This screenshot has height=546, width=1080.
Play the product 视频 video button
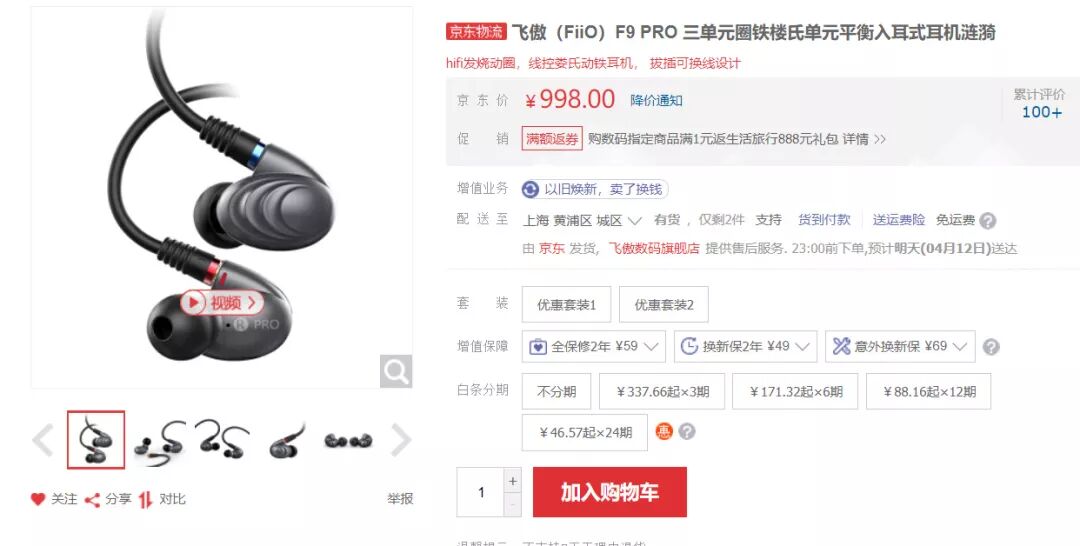[222, 302]
